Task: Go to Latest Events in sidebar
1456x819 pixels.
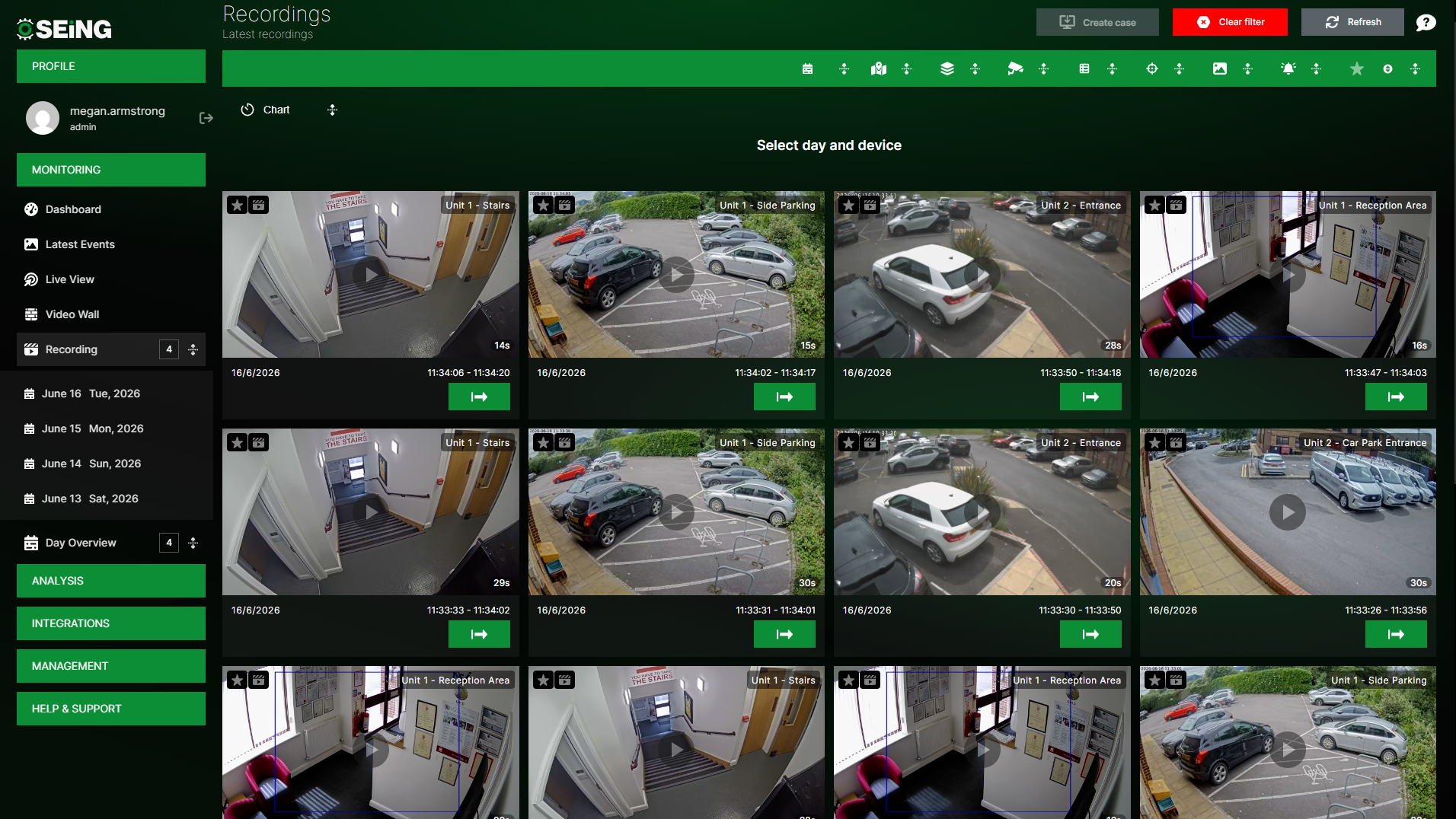Action: click(80, 244)
